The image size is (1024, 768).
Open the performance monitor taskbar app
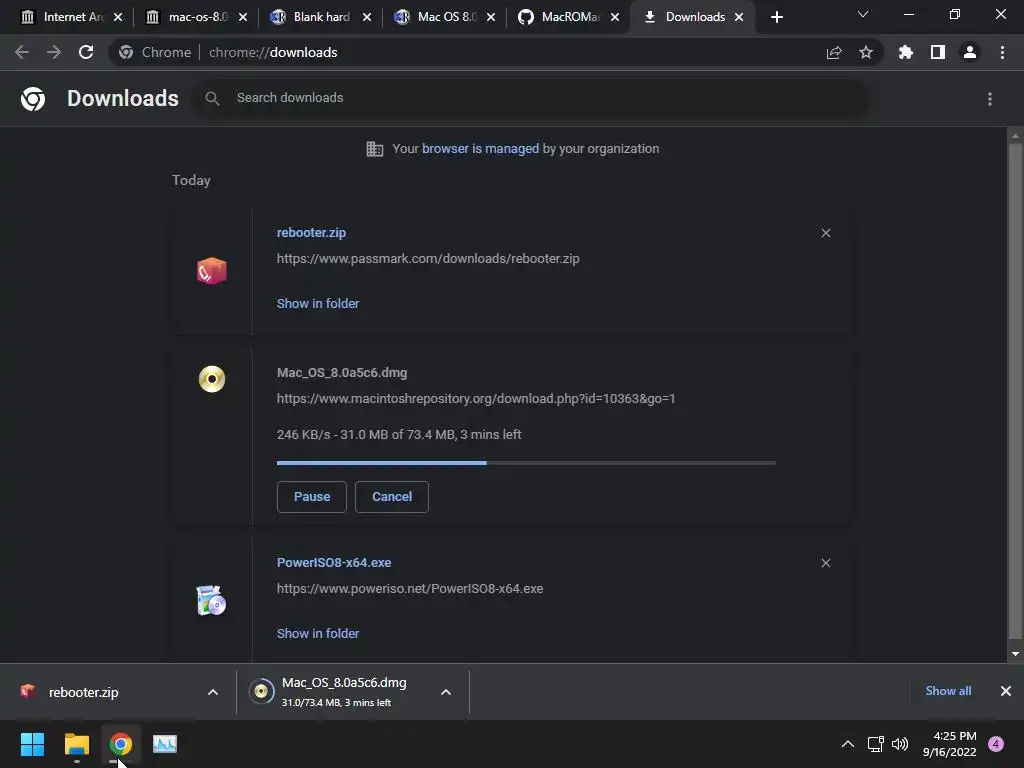(165, 744)
